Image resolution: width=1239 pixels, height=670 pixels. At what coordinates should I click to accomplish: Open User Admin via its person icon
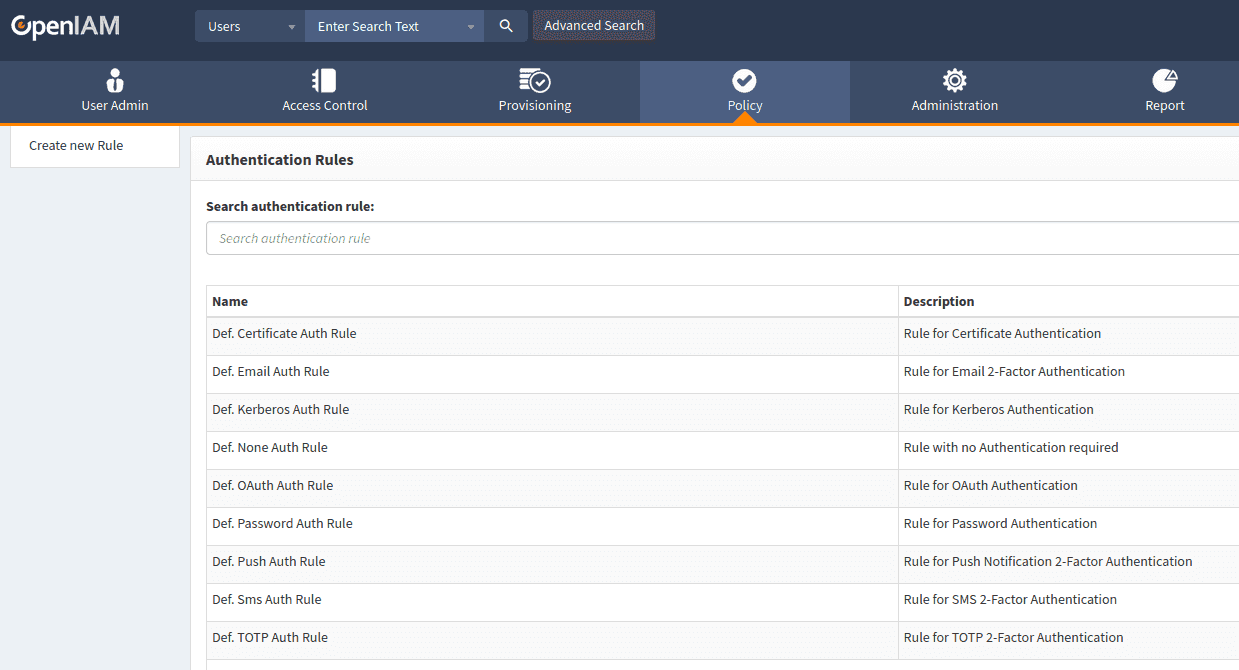tap(115, 81)
